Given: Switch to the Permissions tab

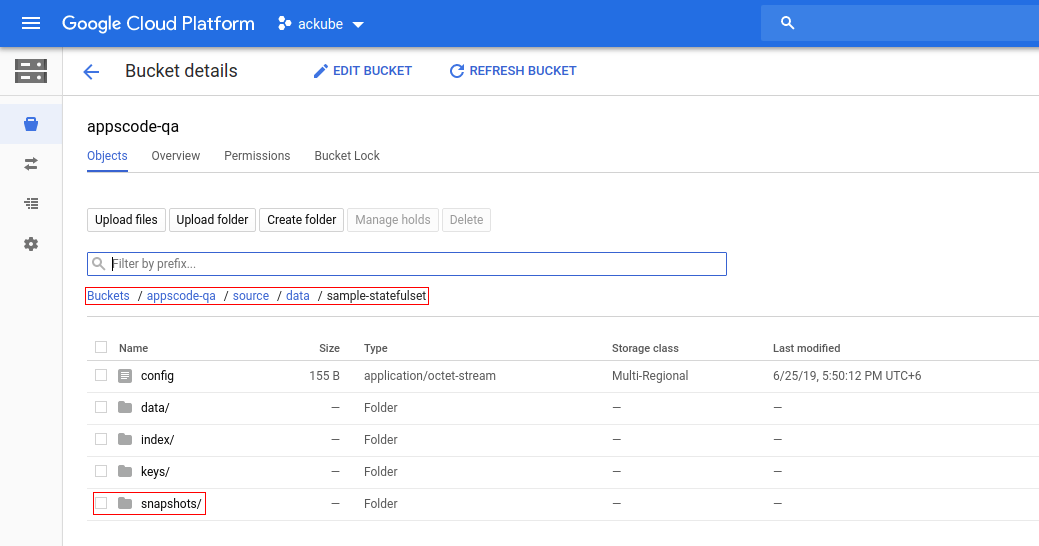Looking at the screenshot, I should [257, 156].
